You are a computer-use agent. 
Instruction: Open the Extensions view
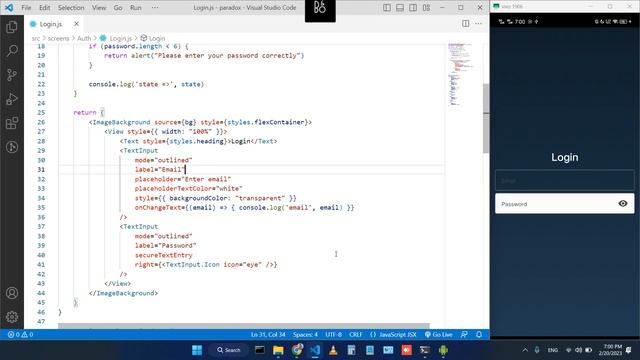[12, 123]
